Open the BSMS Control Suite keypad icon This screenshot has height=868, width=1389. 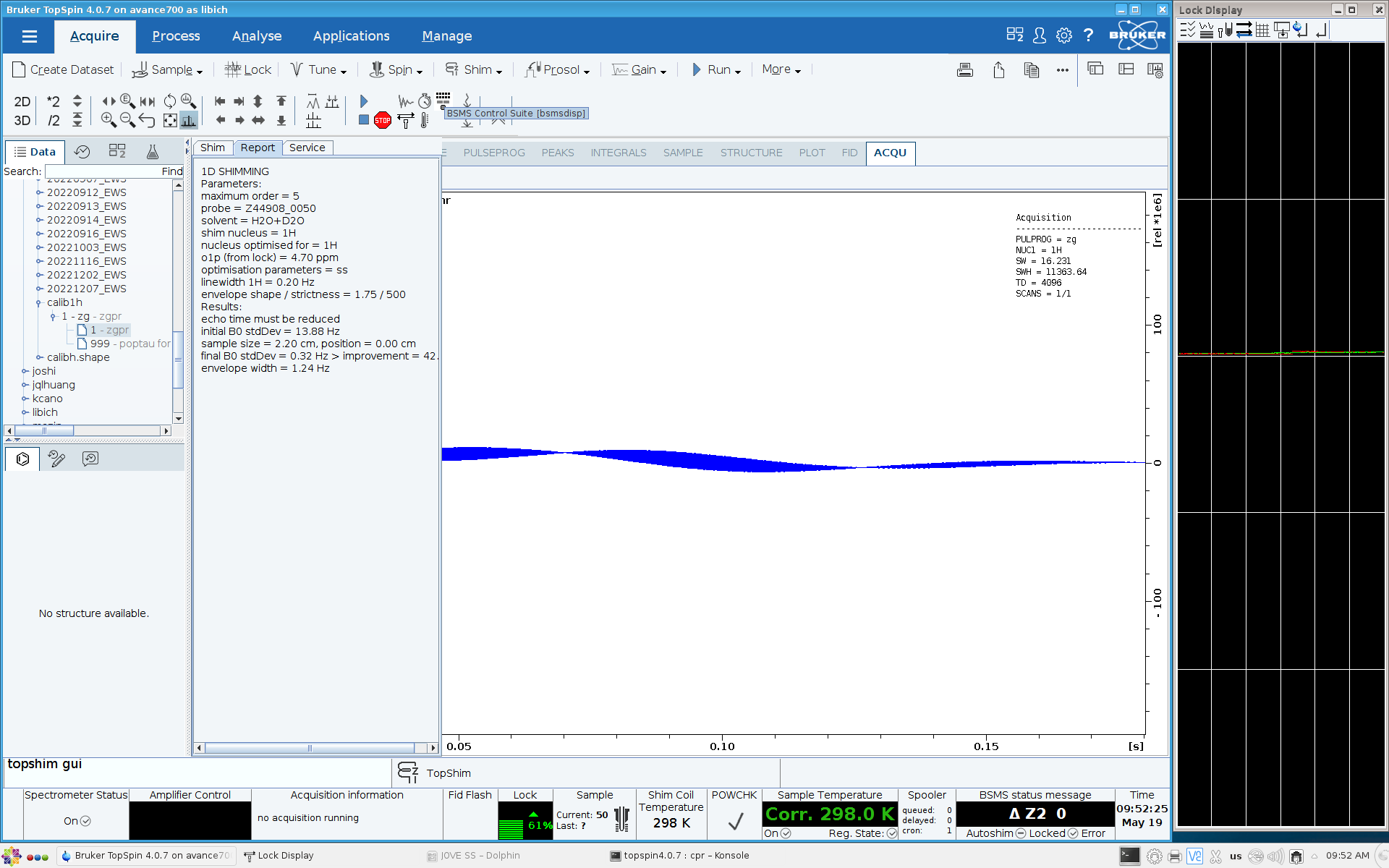443,98
